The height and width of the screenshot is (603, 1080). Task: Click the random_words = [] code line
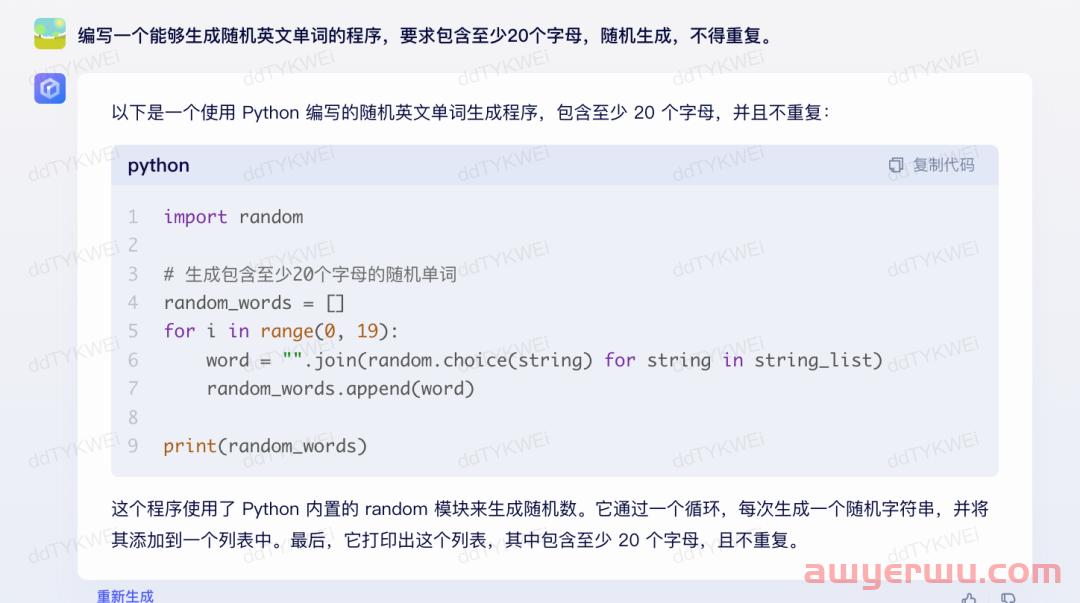coord(253,303)
